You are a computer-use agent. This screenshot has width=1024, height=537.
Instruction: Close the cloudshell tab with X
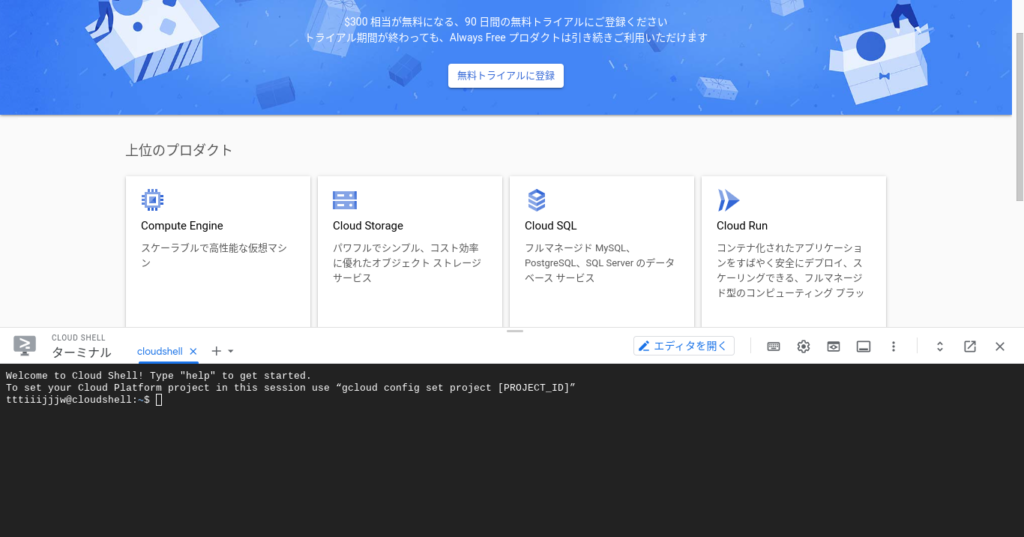pyautogui.click(x=193, y=352)
